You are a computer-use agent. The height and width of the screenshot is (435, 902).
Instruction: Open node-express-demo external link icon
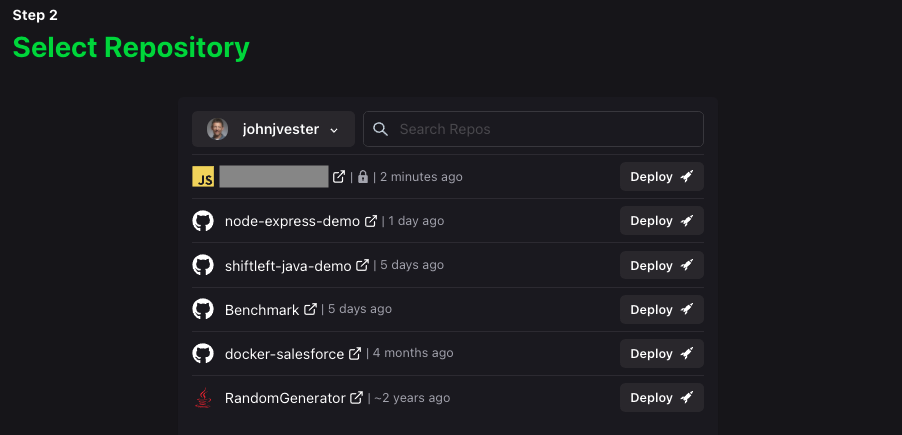(x=371, y=221)
